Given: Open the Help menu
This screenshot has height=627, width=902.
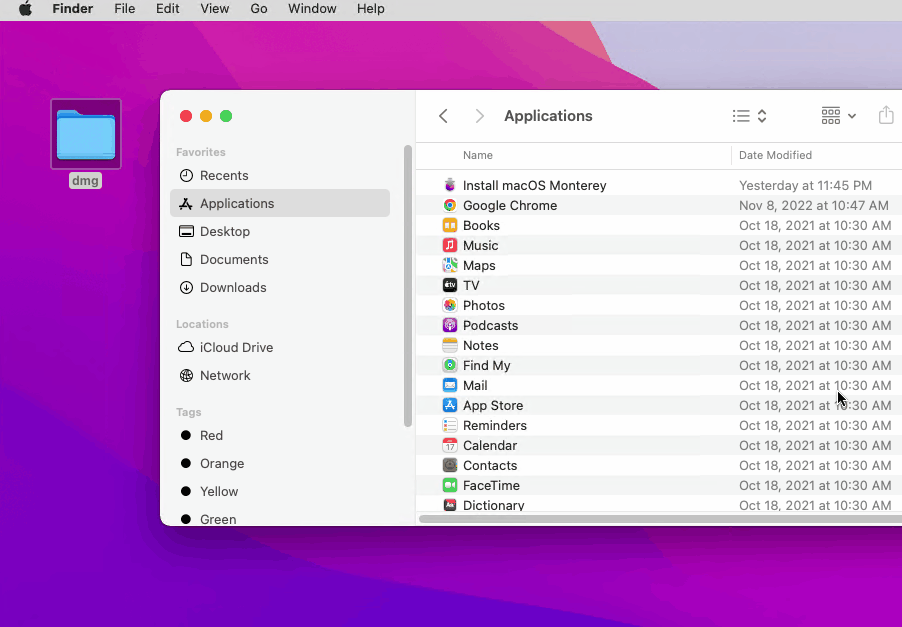Looking at the screenshot, I should 370,9.
